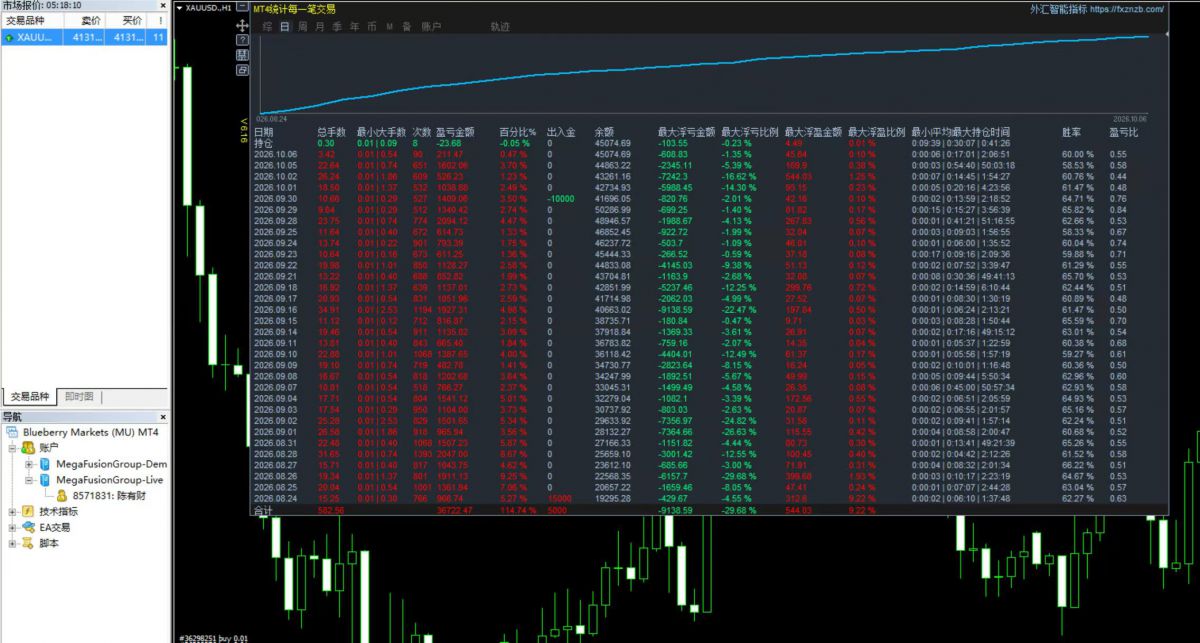
Task: Minimize the MT4 statistics panel
Action: tap(242, 8)
